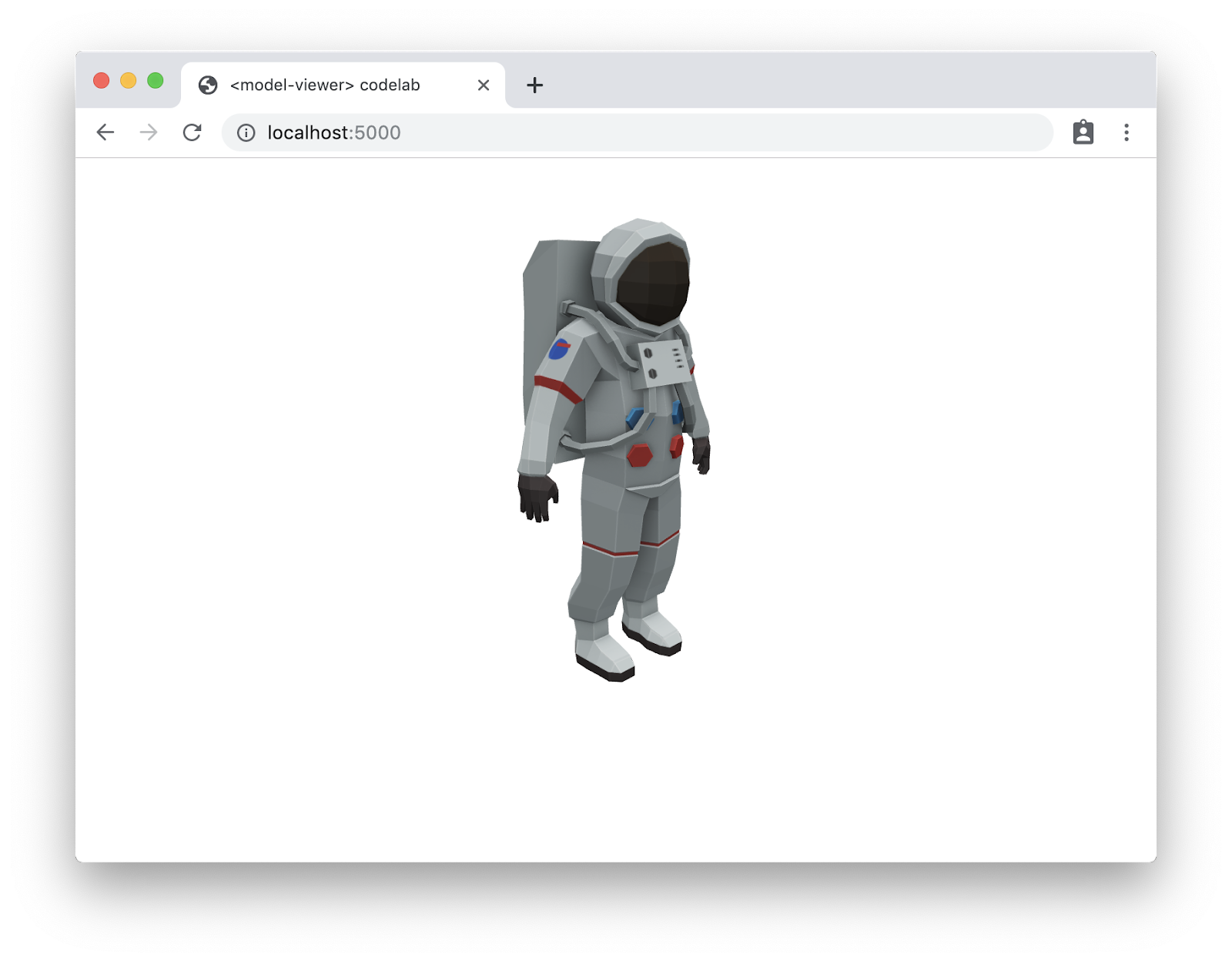Click the blue badge on astronaut's shoulder
Image resolution: width=1232 pixels, height=962 pixels.
tap(559, 349)
